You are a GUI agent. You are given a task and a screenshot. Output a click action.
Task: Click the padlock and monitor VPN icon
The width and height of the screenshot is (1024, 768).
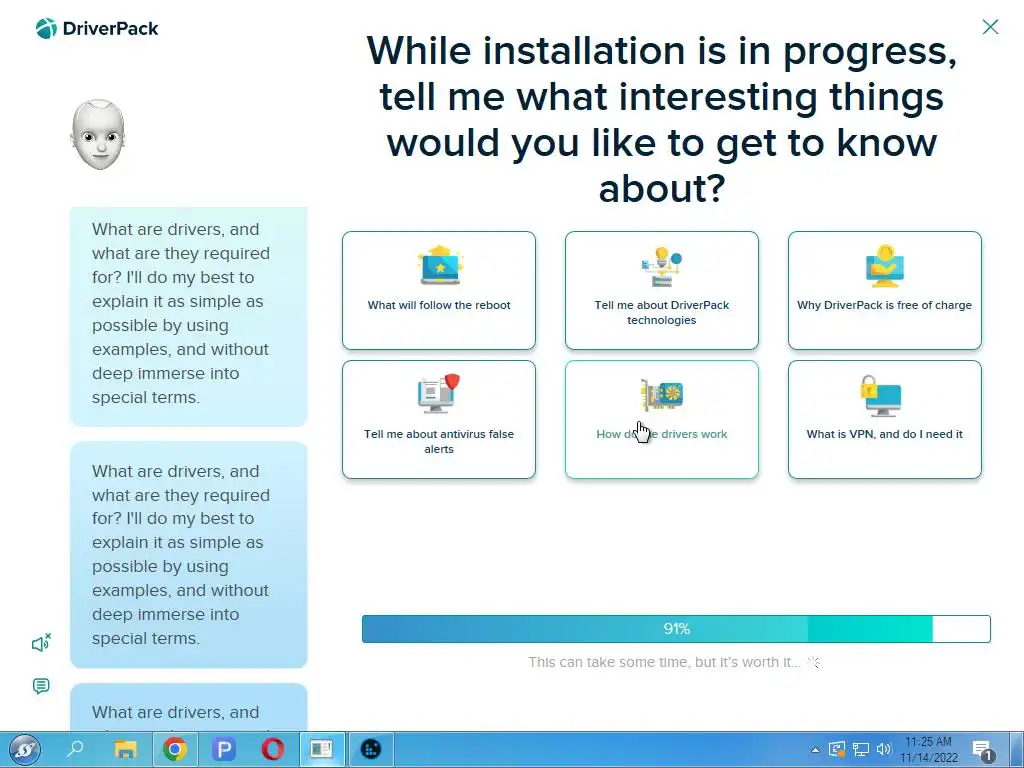coord(881,395)
